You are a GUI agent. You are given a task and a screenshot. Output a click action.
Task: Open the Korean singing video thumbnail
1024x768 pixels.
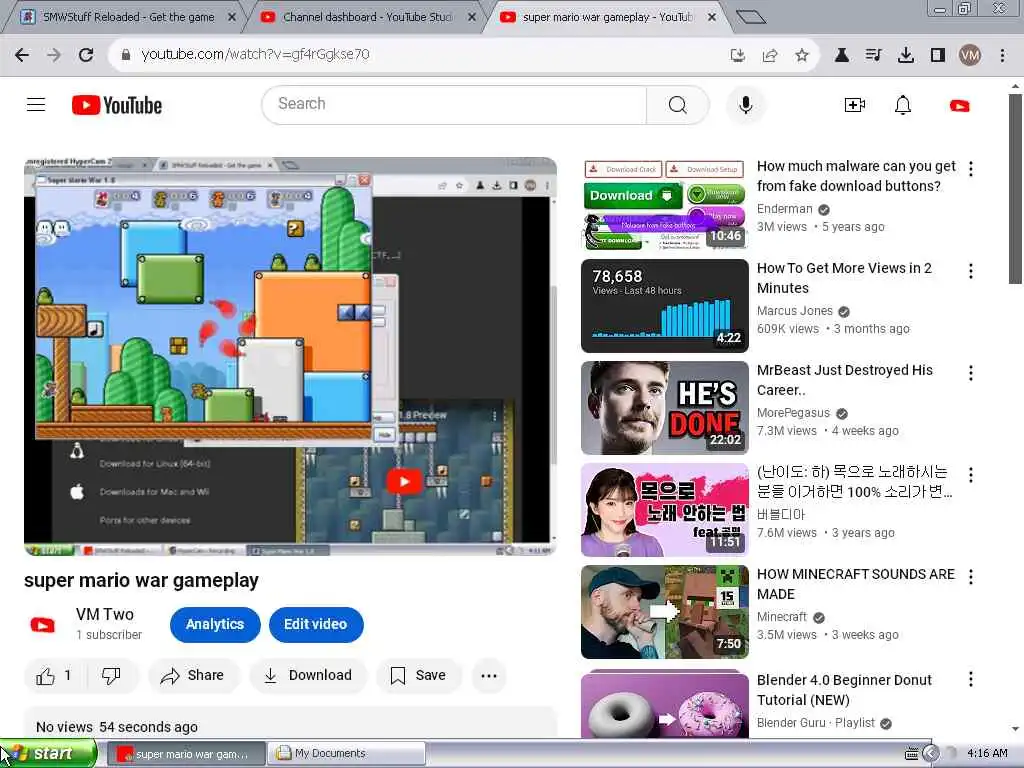point(664,509)
